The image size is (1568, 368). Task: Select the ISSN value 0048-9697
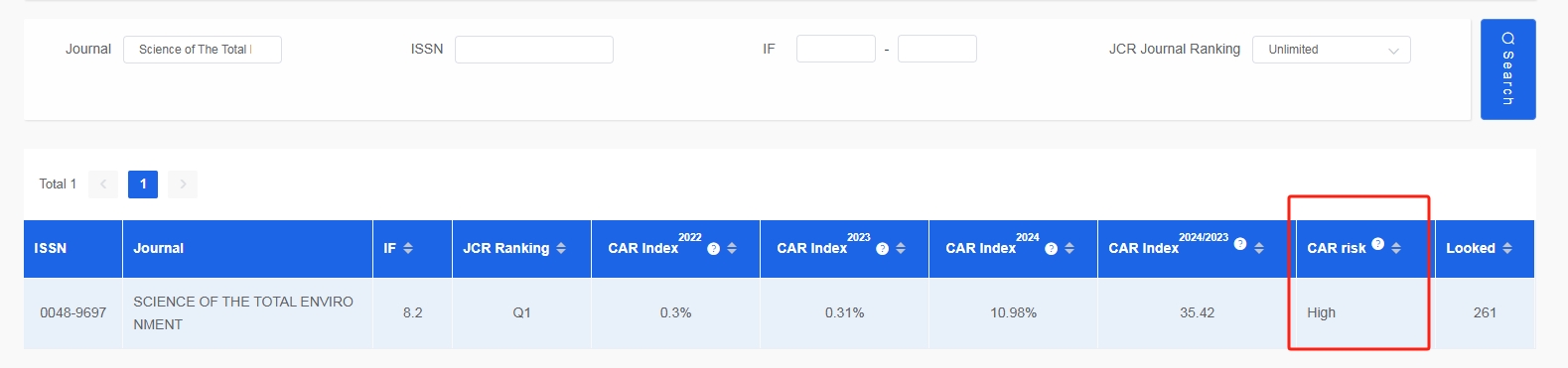(x=73, y=312)
